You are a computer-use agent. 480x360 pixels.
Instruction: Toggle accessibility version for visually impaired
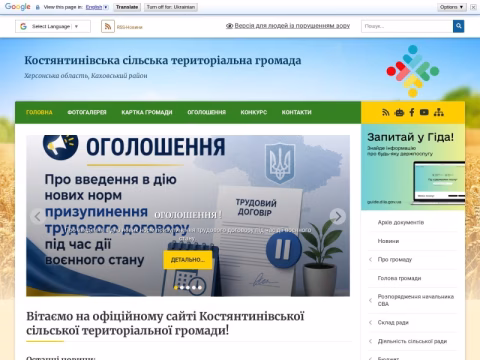click(x=288, y=26)
